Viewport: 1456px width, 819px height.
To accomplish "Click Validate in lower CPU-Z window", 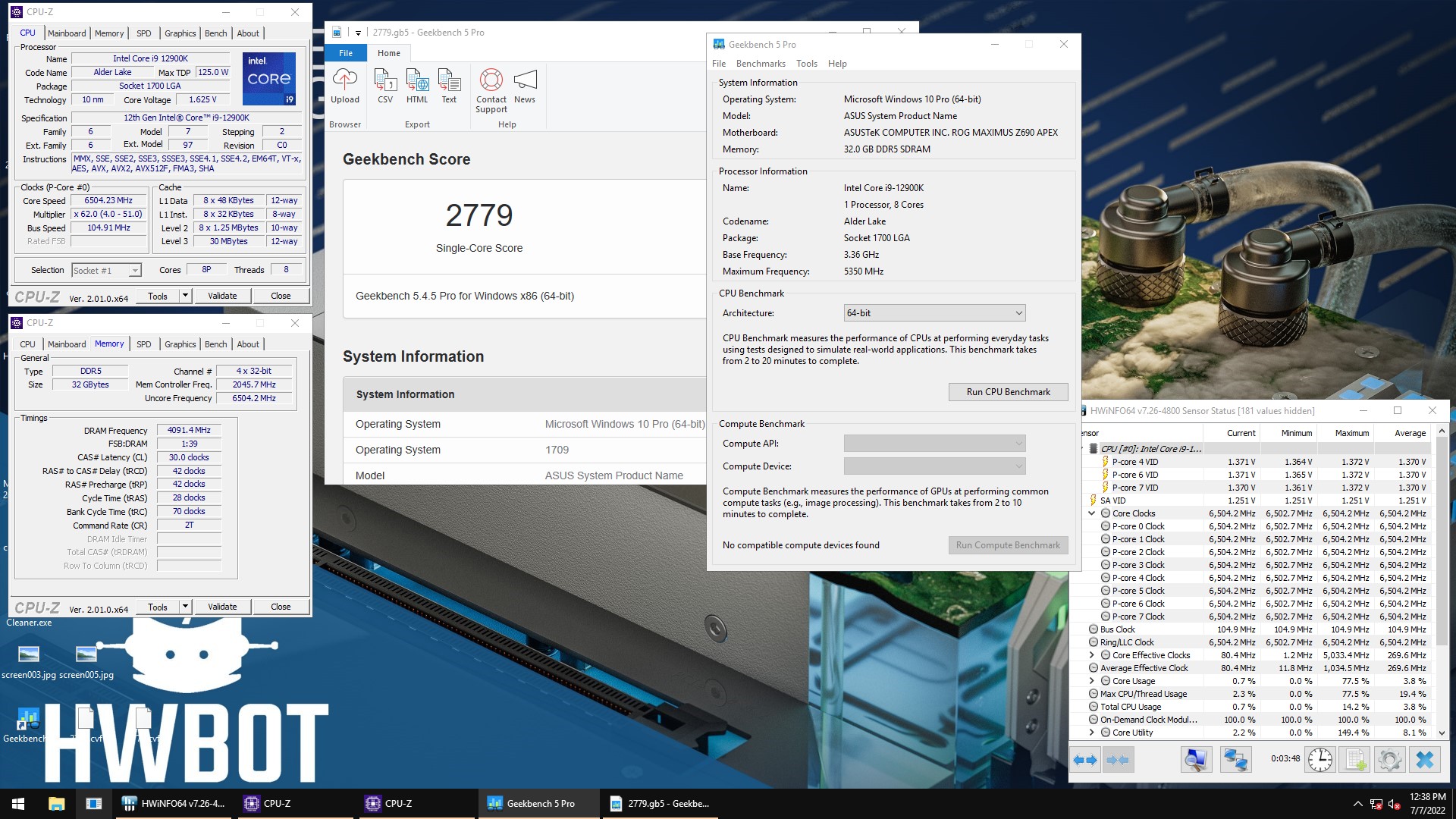I will point(222,607).
